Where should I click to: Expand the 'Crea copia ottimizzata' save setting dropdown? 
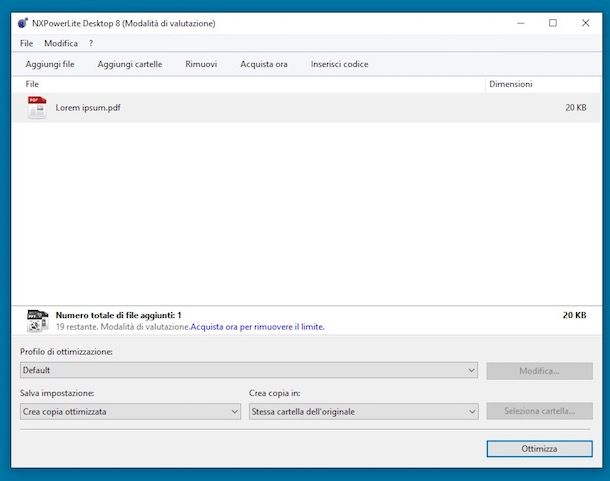[130, 411]
